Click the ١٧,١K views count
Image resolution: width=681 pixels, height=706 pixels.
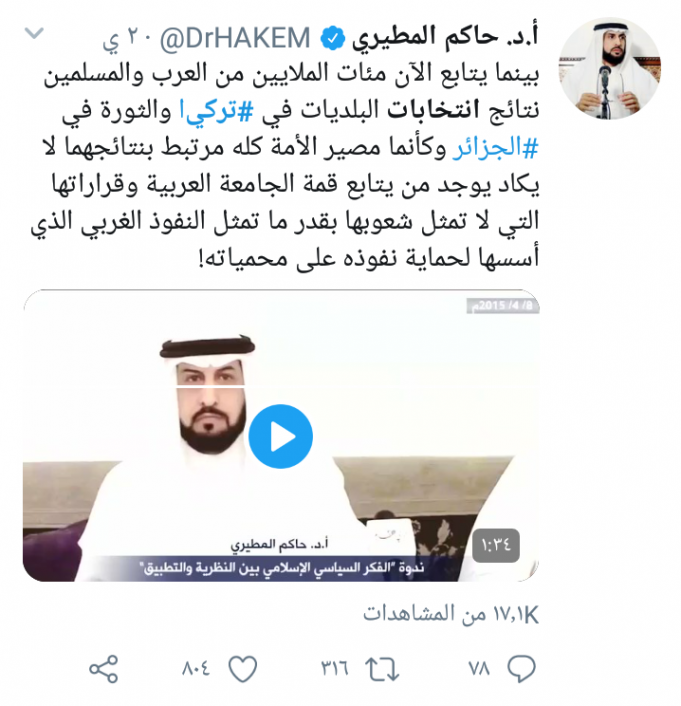coord(451,614)
